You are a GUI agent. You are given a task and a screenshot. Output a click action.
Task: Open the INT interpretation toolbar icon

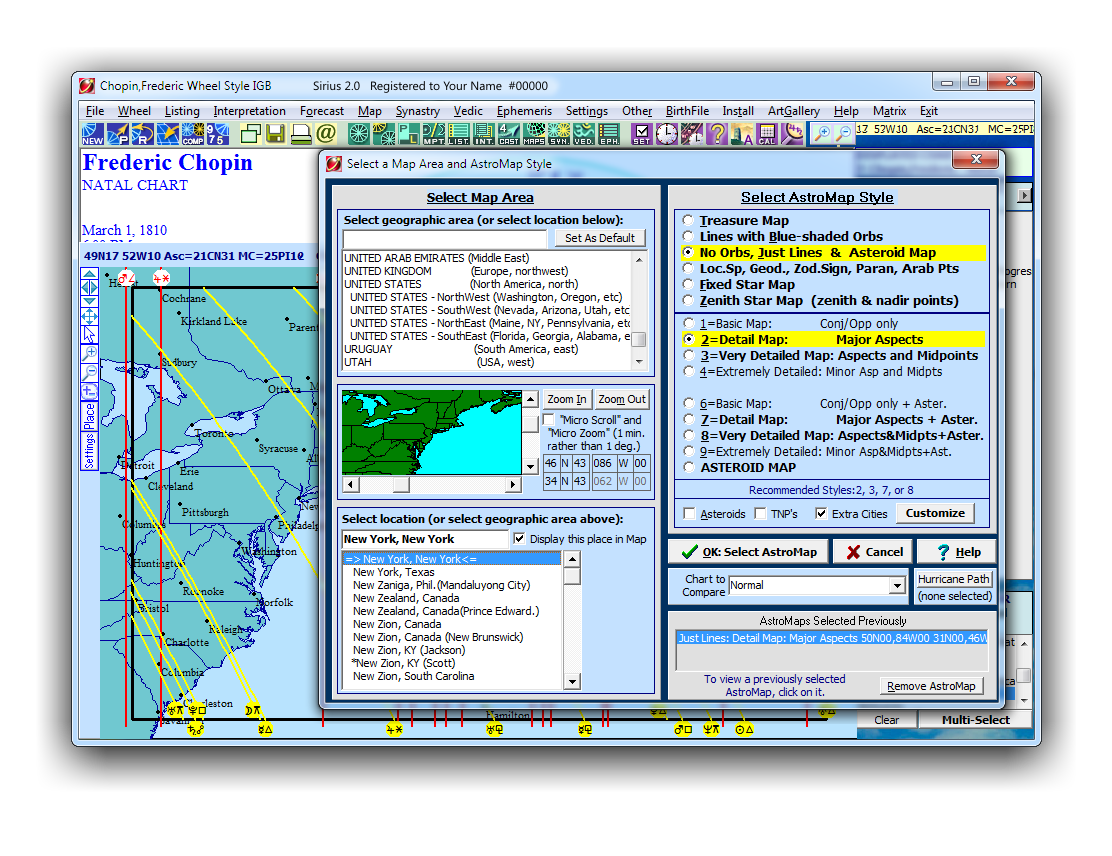484,134
